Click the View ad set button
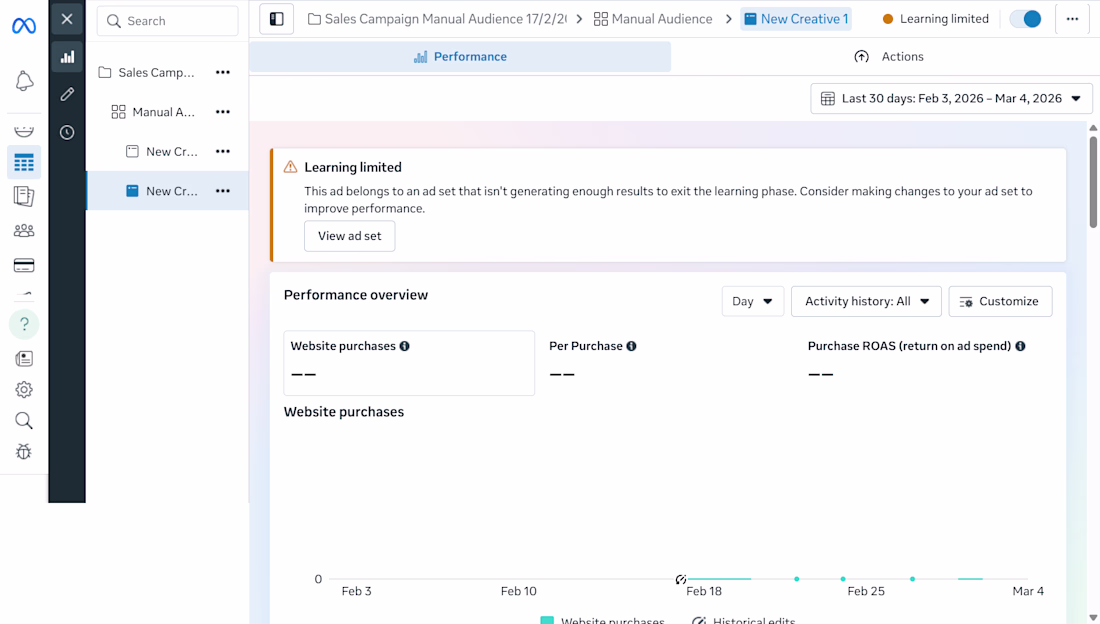 pos(349,236)
